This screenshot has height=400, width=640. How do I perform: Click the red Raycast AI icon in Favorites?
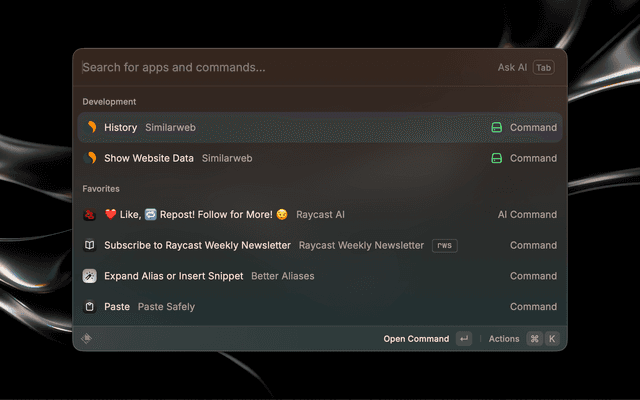90,214
